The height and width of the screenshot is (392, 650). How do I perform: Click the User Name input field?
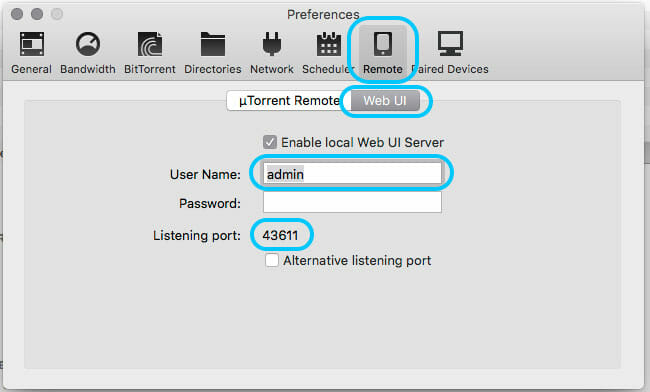pos(352,173)
